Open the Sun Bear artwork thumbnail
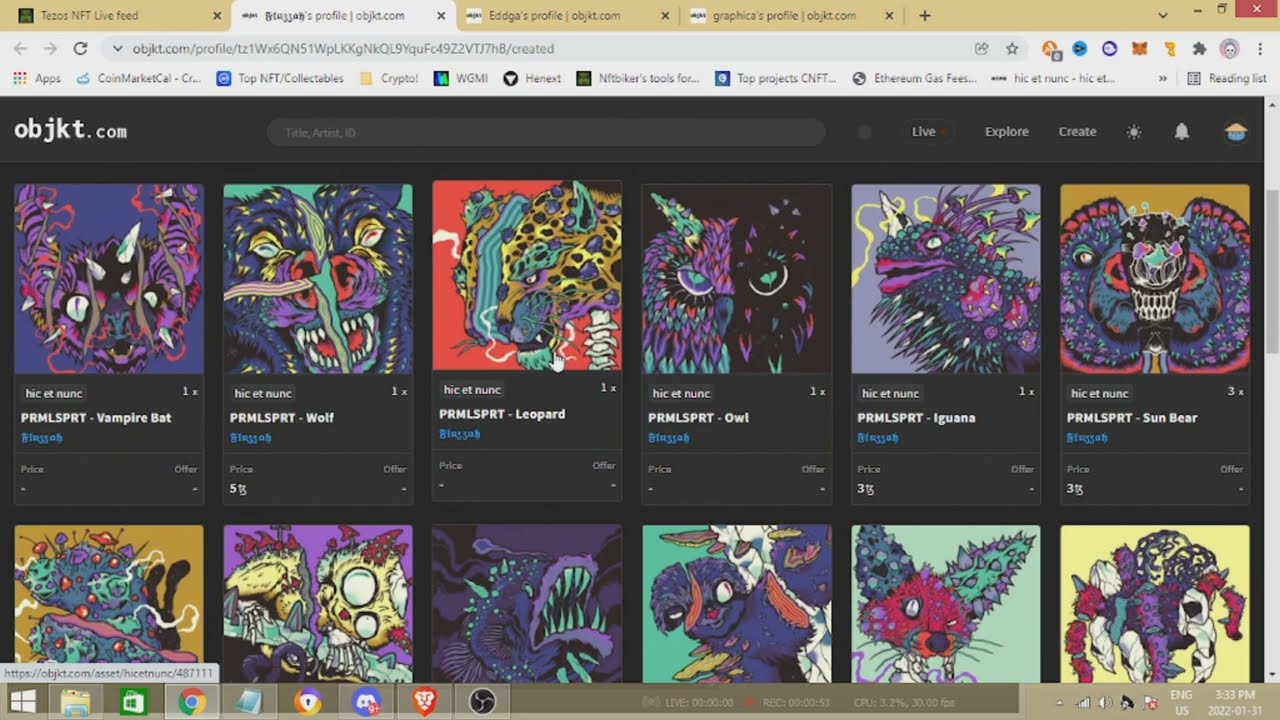The image size is (1280, 720). click(x=1155, y=278)
